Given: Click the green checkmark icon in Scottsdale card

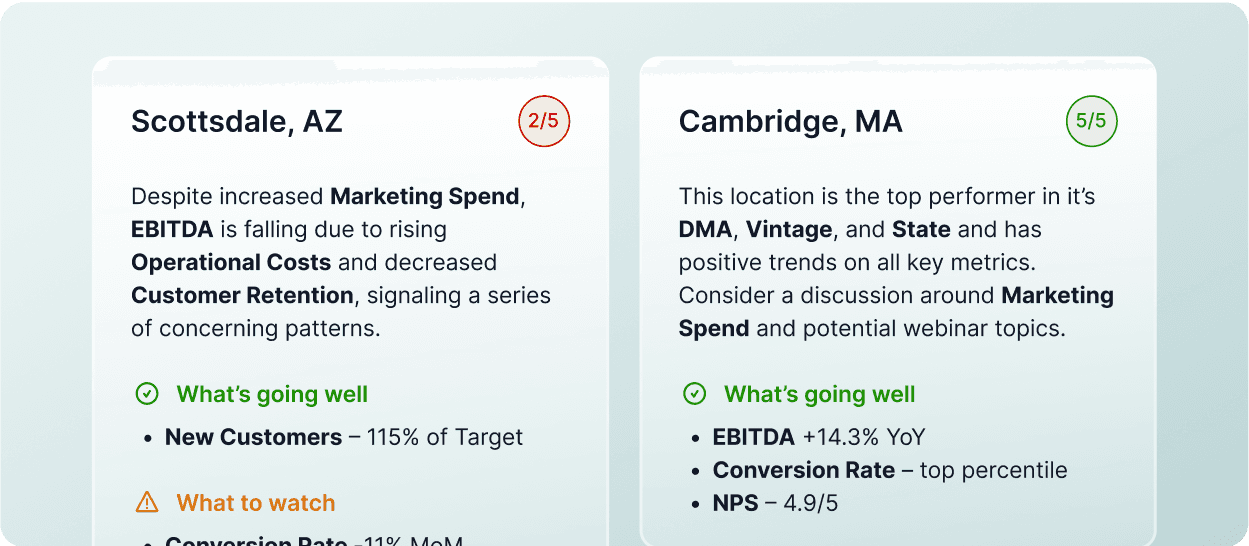Looking at the screenshot, I should [147, 394].
